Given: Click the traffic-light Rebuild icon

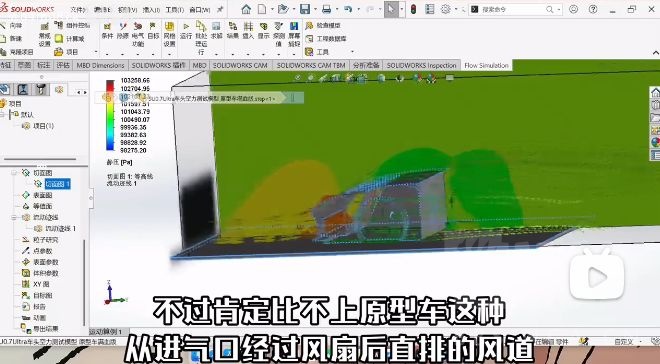Looking at the screenshot, I should 413,9.
